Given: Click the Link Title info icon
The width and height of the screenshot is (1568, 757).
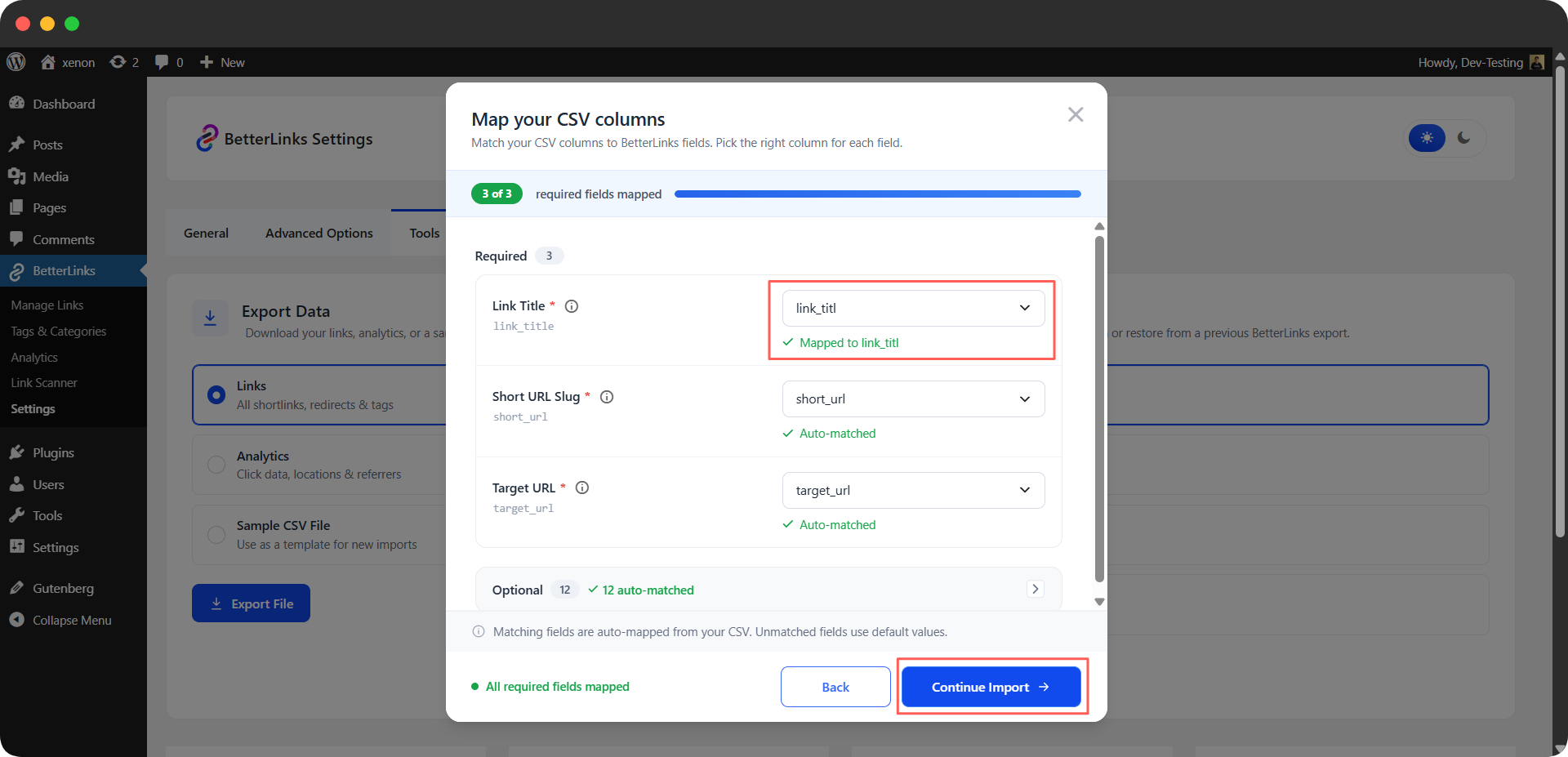Looking at the screenshot, I should (x=572, y=306).
